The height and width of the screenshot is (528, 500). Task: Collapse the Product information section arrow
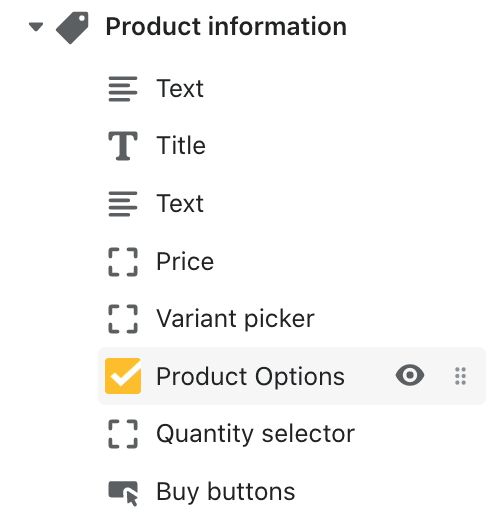tap(36, 27)
